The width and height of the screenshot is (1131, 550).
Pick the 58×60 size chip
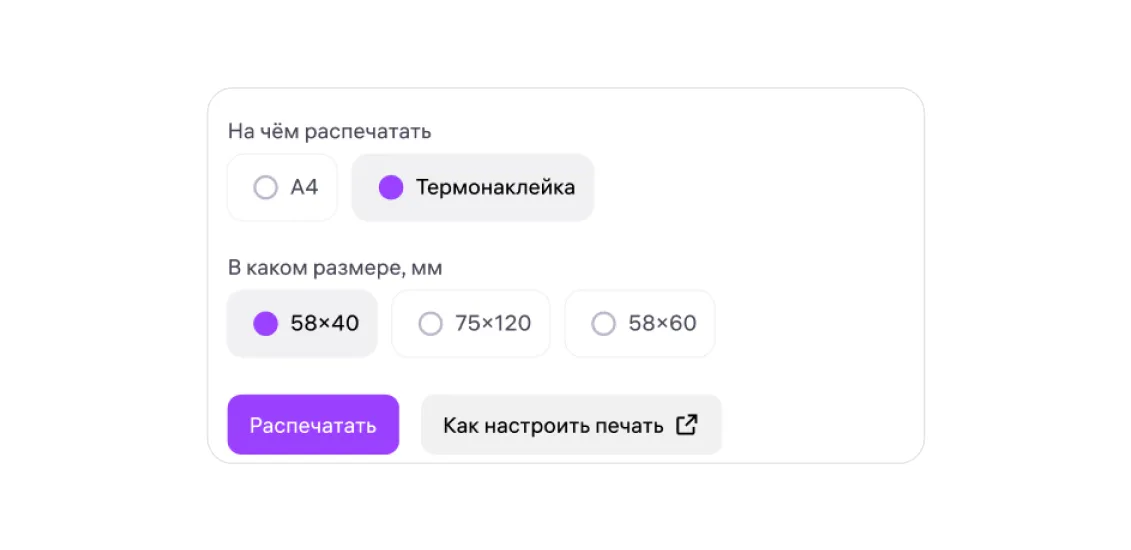click(x=640, y=323)
